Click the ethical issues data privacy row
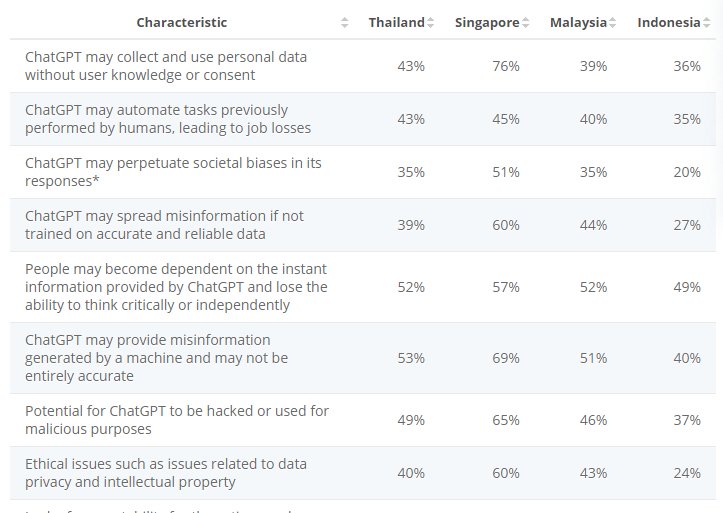Viewport: 723px width, 513px height. pos(166,473)
